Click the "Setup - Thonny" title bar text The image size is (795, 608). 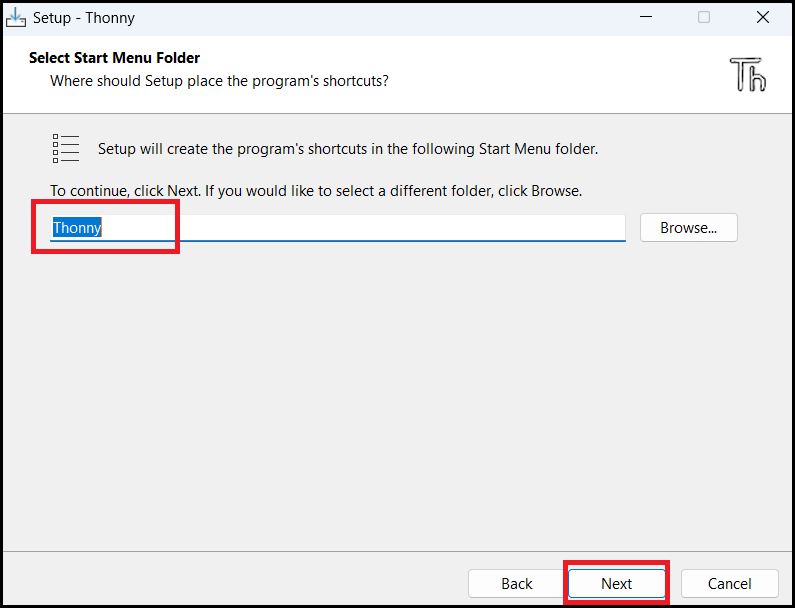tap(84, 18)
